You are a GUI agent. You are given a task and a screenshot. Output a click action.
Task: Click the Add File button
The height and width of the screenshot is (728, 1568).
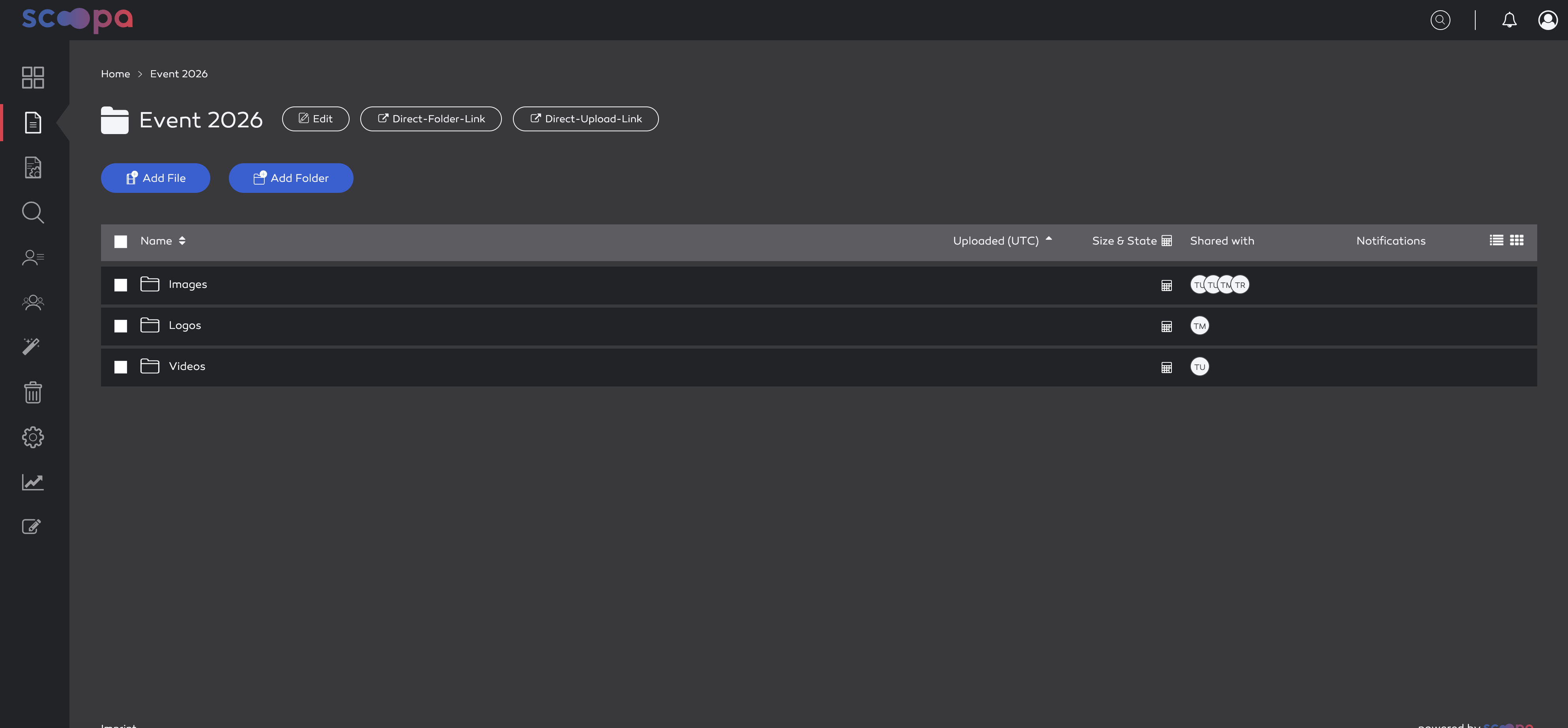point(155,178)
